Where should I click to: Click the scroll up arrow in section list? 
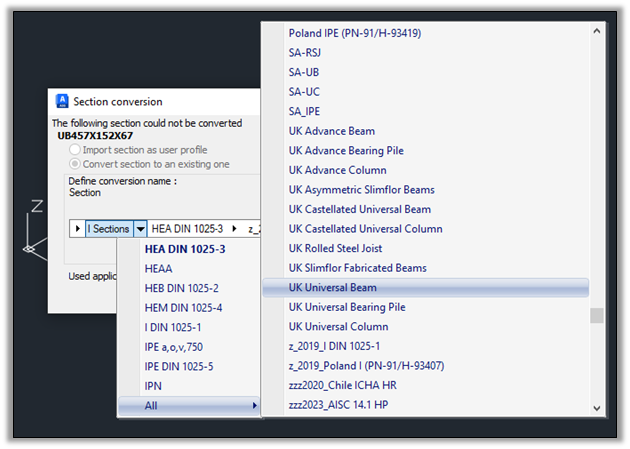coord(597,31)
